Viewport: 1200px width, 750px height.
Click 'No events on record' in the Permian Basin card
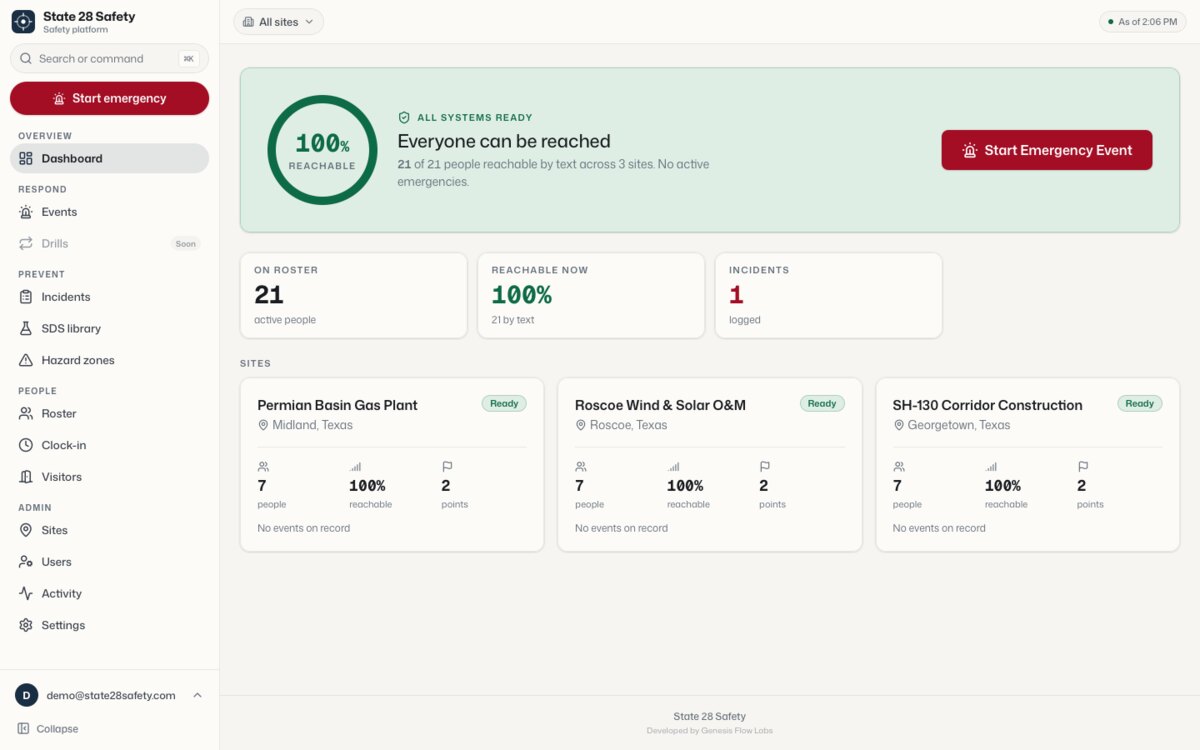click(304, 528)
